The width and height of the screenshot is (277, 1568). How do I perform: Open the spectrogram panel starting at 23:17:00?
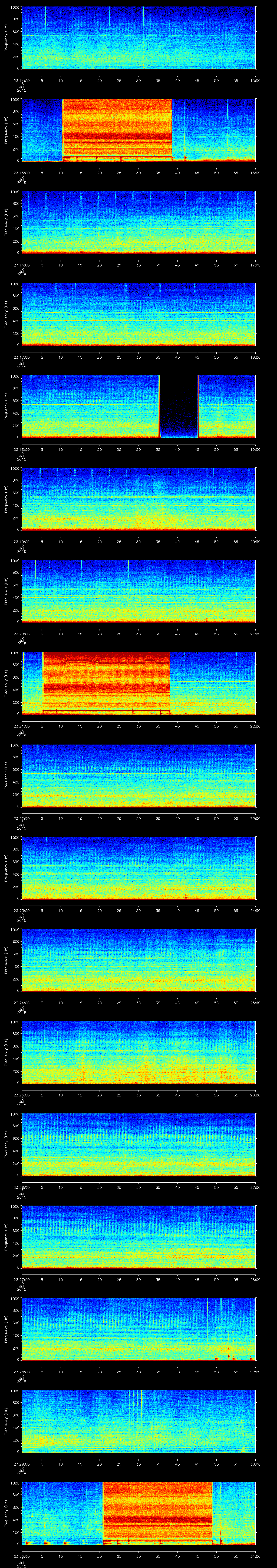pyautogui.click(x=139, y=315)
